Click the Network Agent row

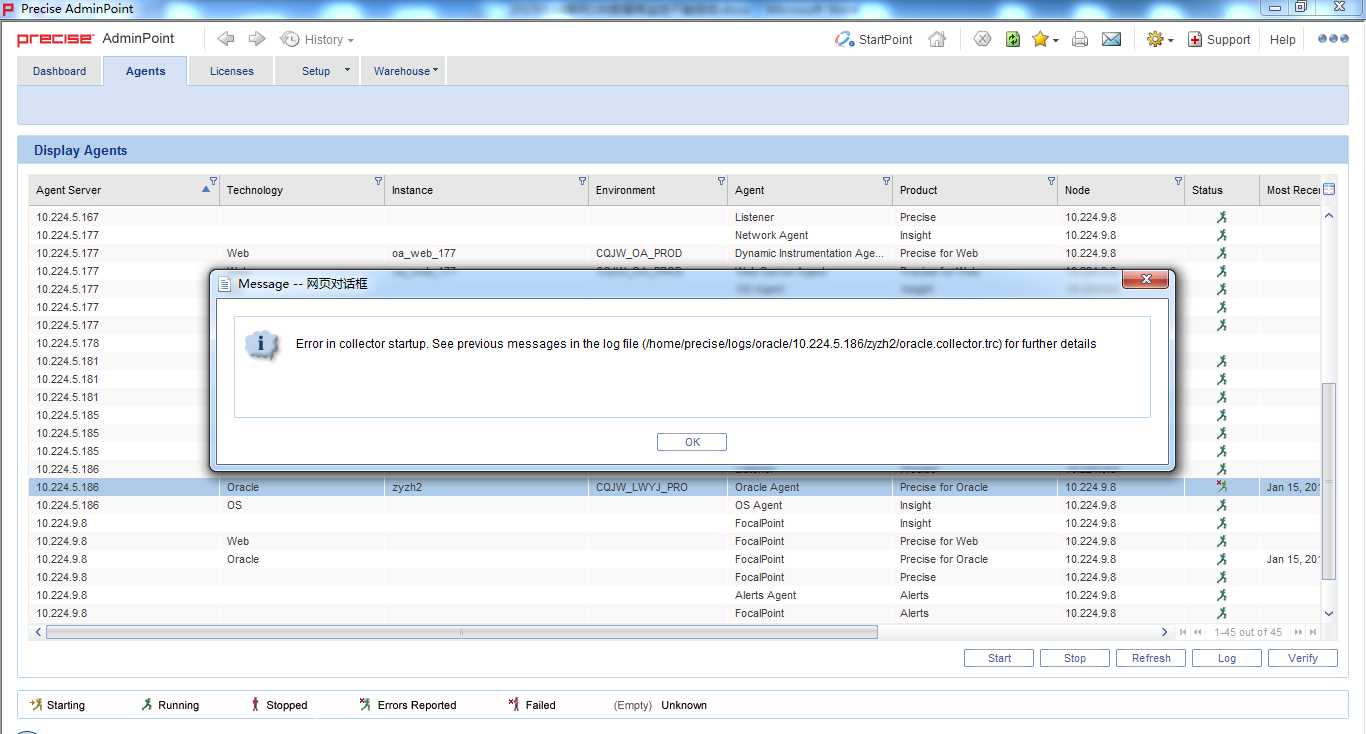pos(675,235)
